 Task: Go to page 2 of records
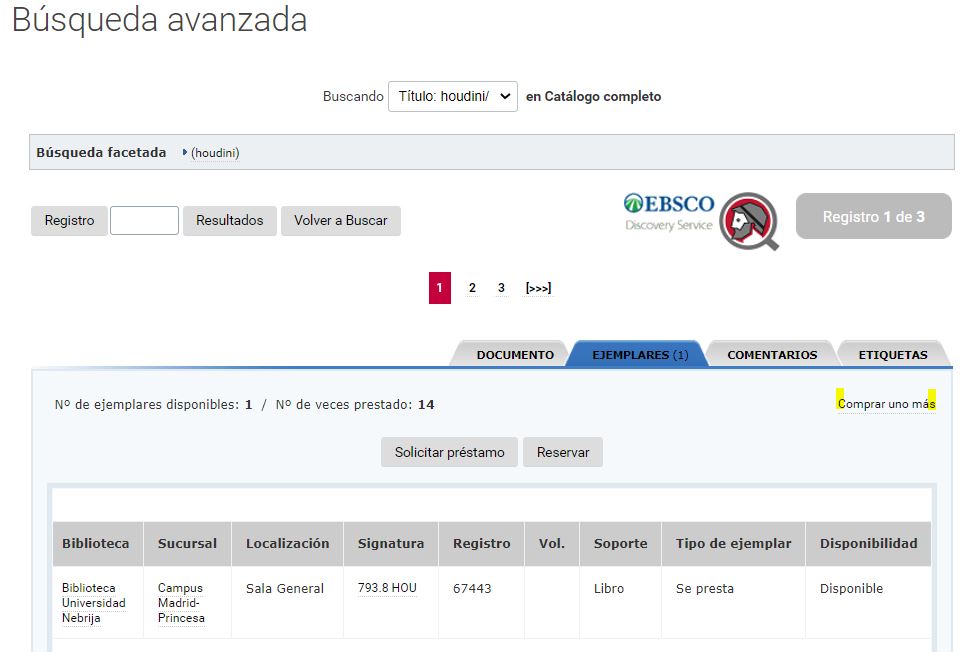pos(472,288)
